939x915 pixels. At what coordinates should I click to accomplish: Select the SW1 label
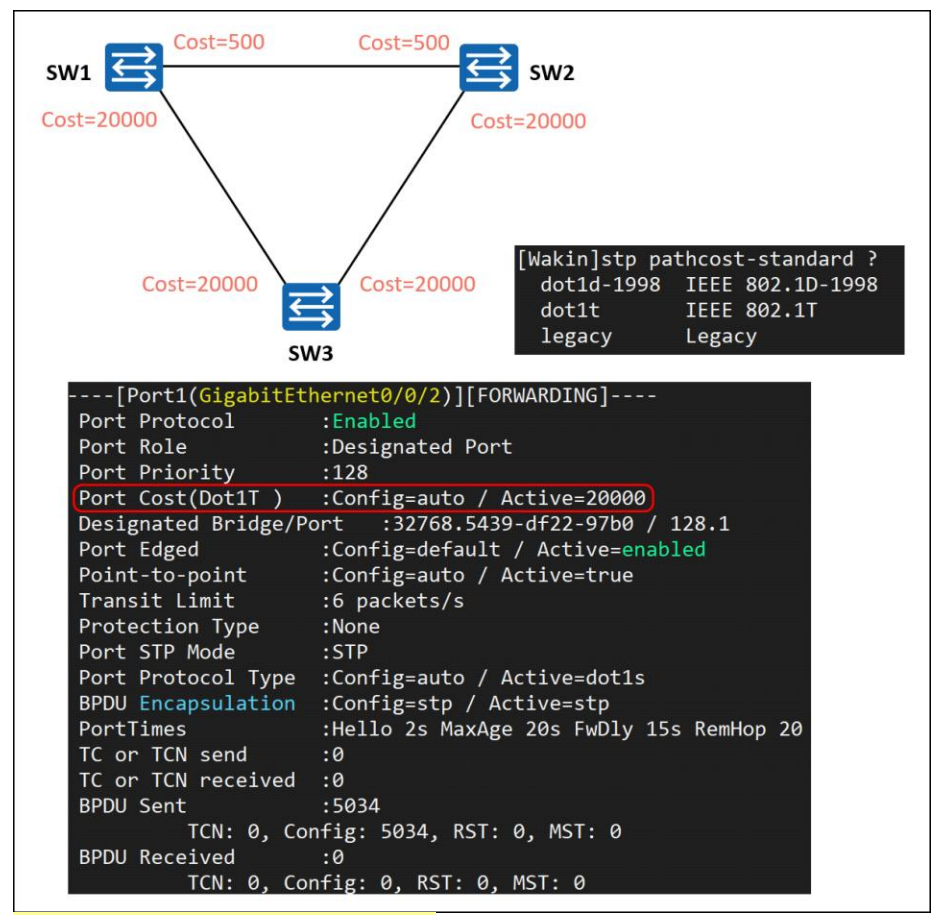point(68,73)
